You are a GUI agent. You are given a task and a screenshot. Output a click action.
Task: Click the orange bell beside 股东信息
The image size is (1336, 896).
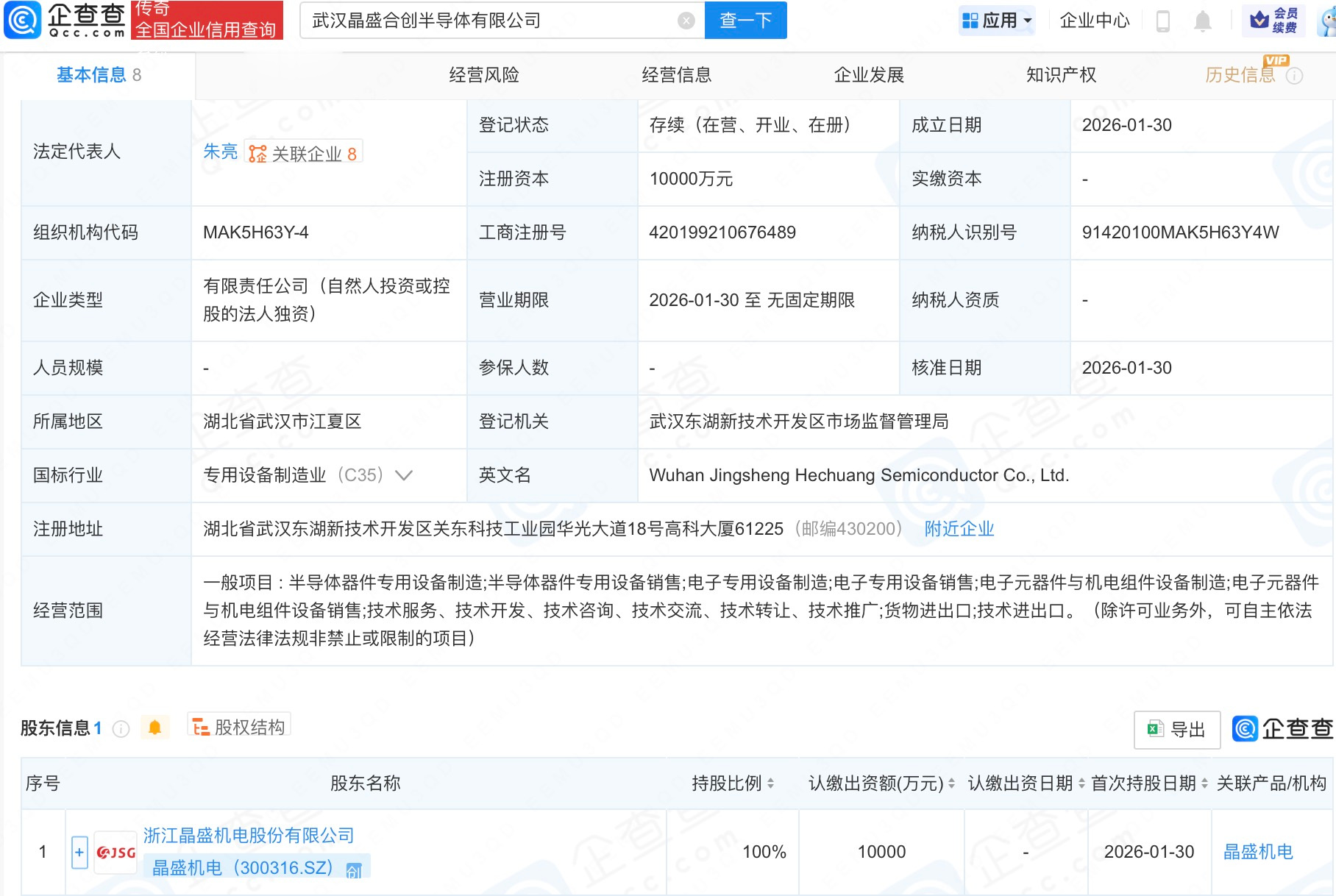click(155, 726)
